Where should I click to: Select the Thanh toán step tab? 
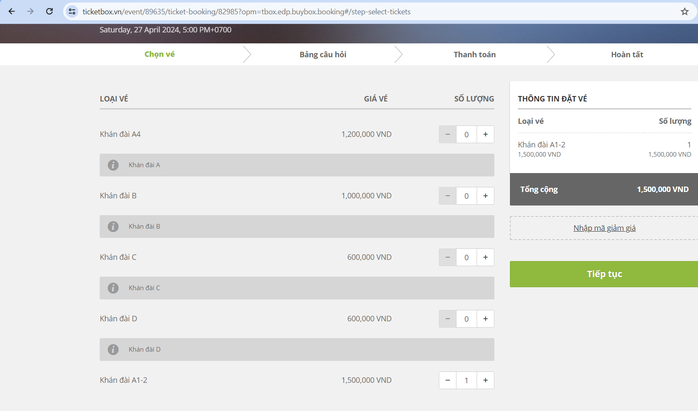[x=475, y=54]
